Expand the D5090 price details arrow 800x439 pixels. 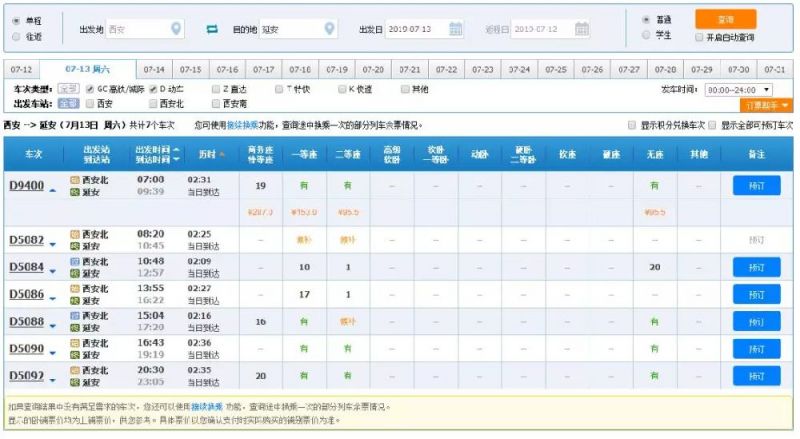tap(53, 353)
